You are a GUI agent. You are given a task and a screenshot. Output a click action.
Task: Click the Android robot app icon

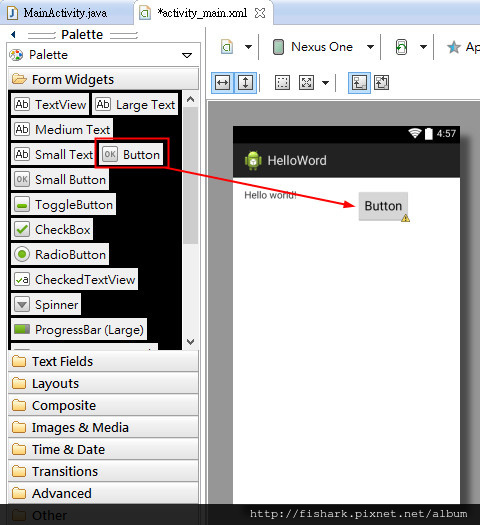[x=253, y=161]
